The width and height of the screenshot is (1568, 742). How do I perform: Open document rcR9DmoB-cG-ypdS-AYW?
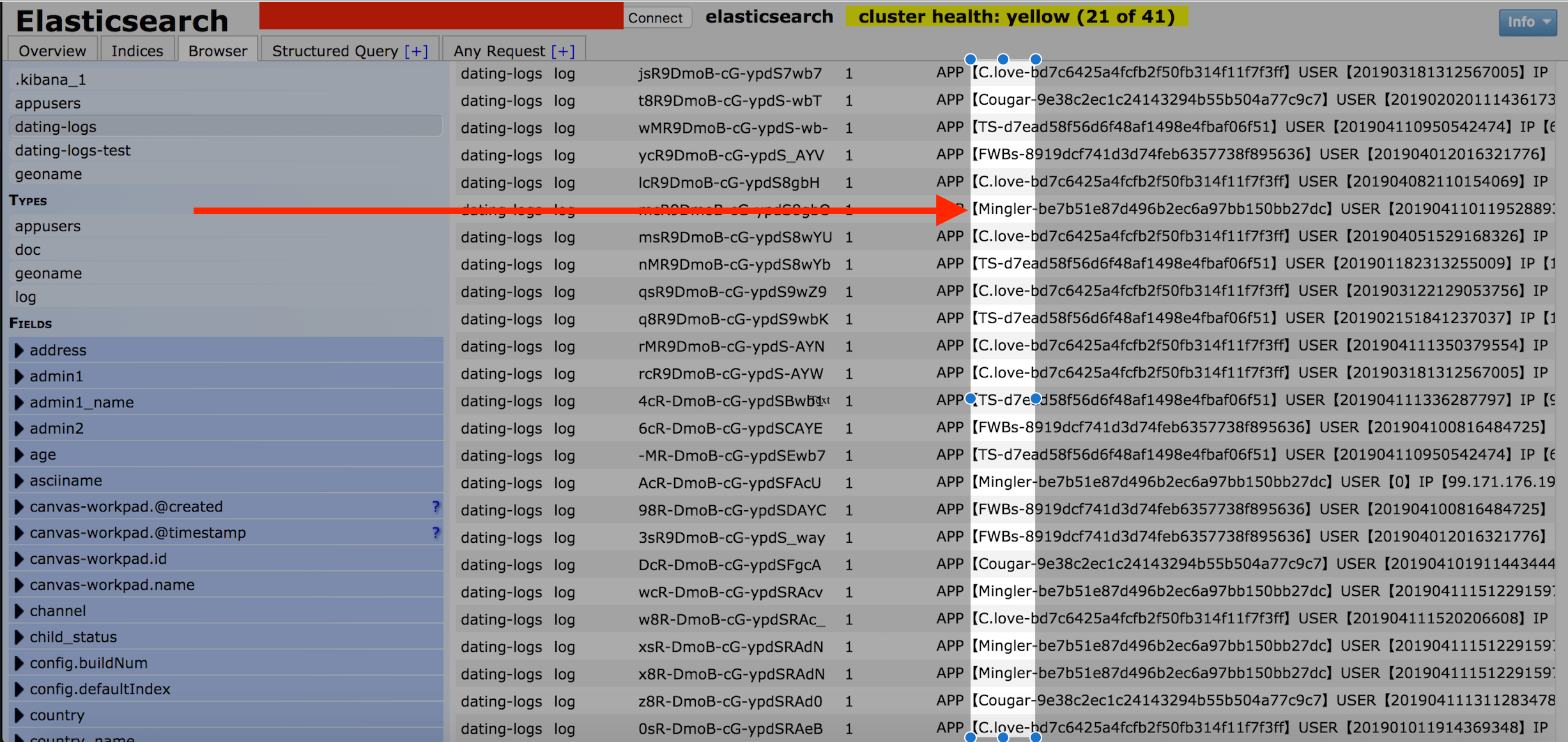[x=730, y=374]
